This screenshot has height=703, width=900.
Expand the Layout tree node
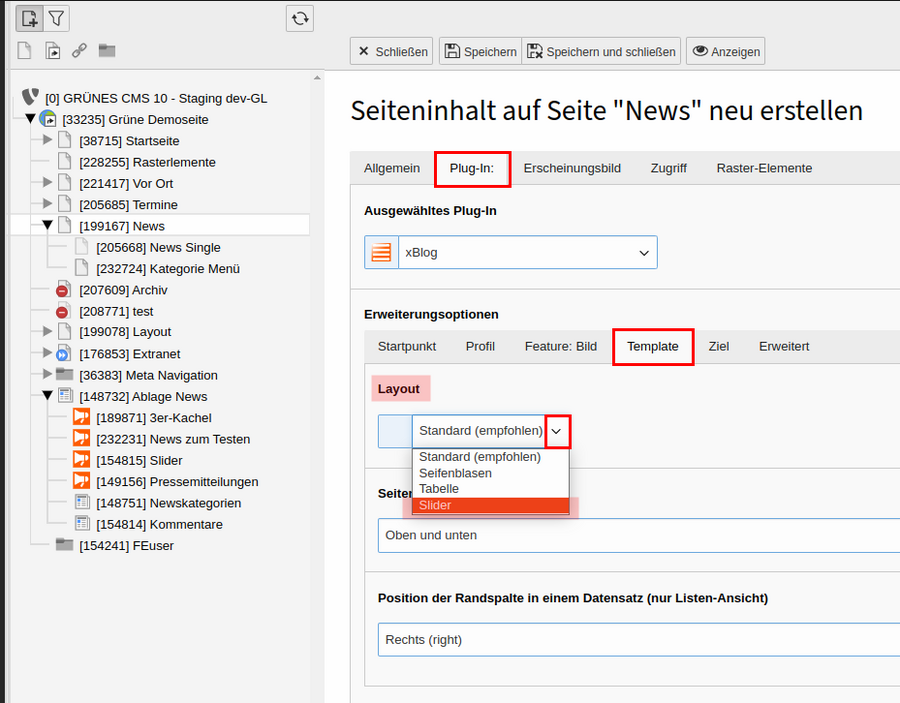coord(48,331)
